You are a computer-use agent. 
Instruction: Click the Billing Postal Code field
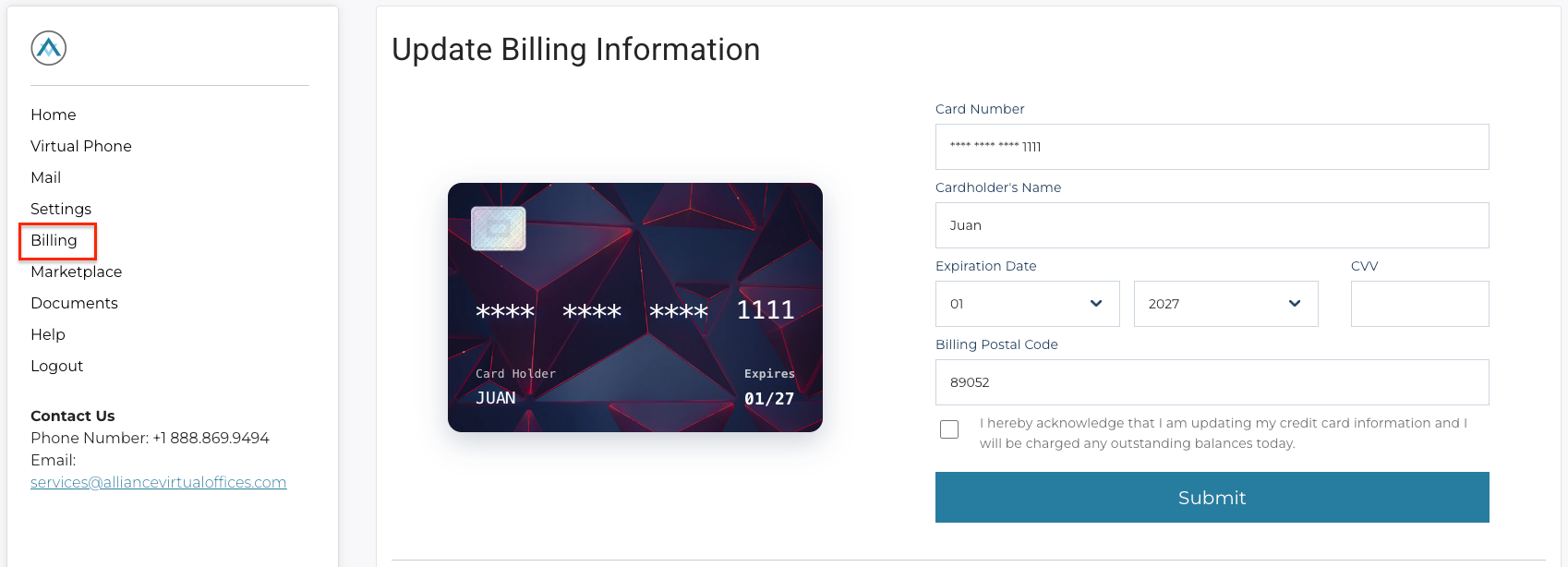pyautogui.click(x=1212, y=382)
